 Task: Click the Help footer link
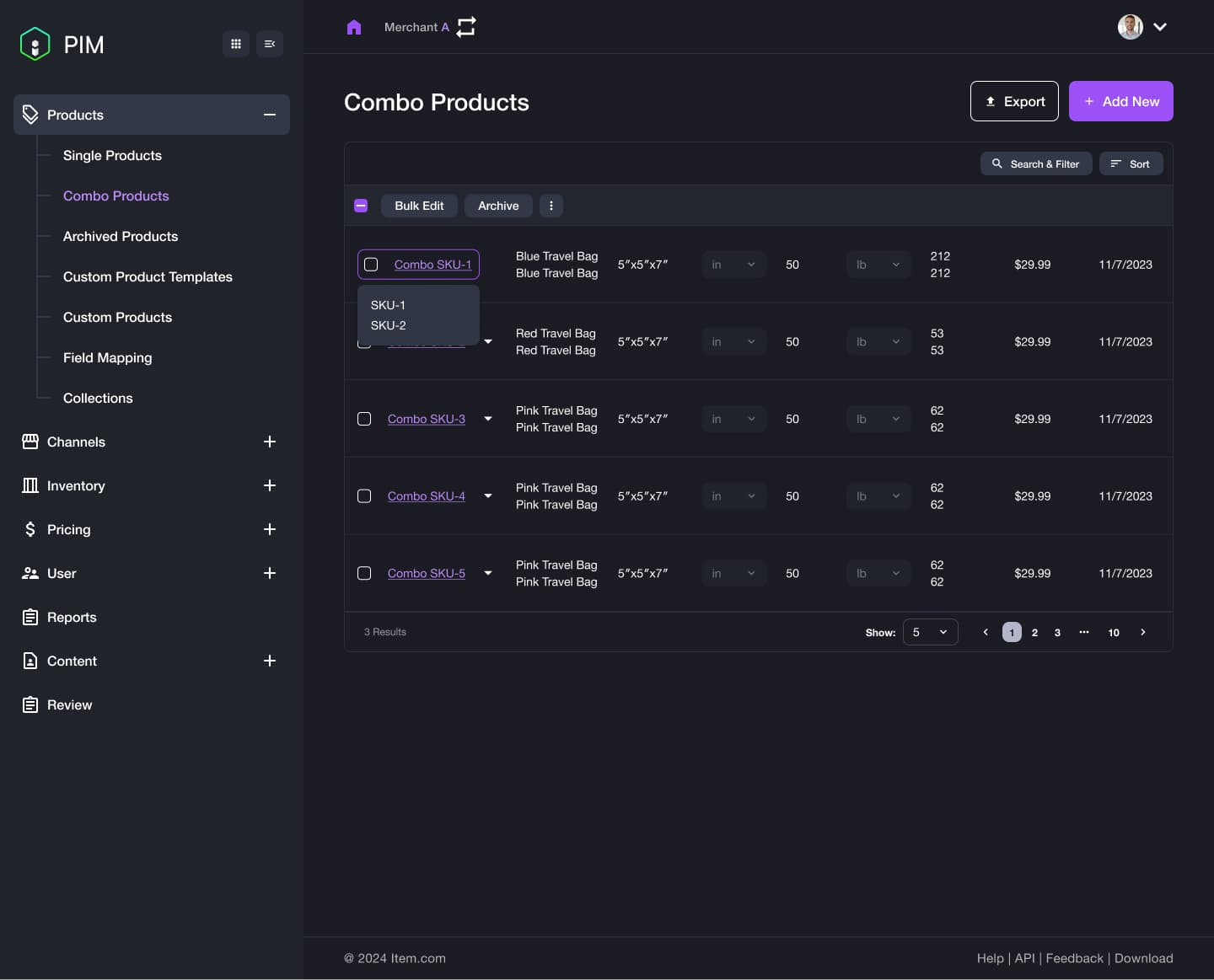click(x=991, y=958)
